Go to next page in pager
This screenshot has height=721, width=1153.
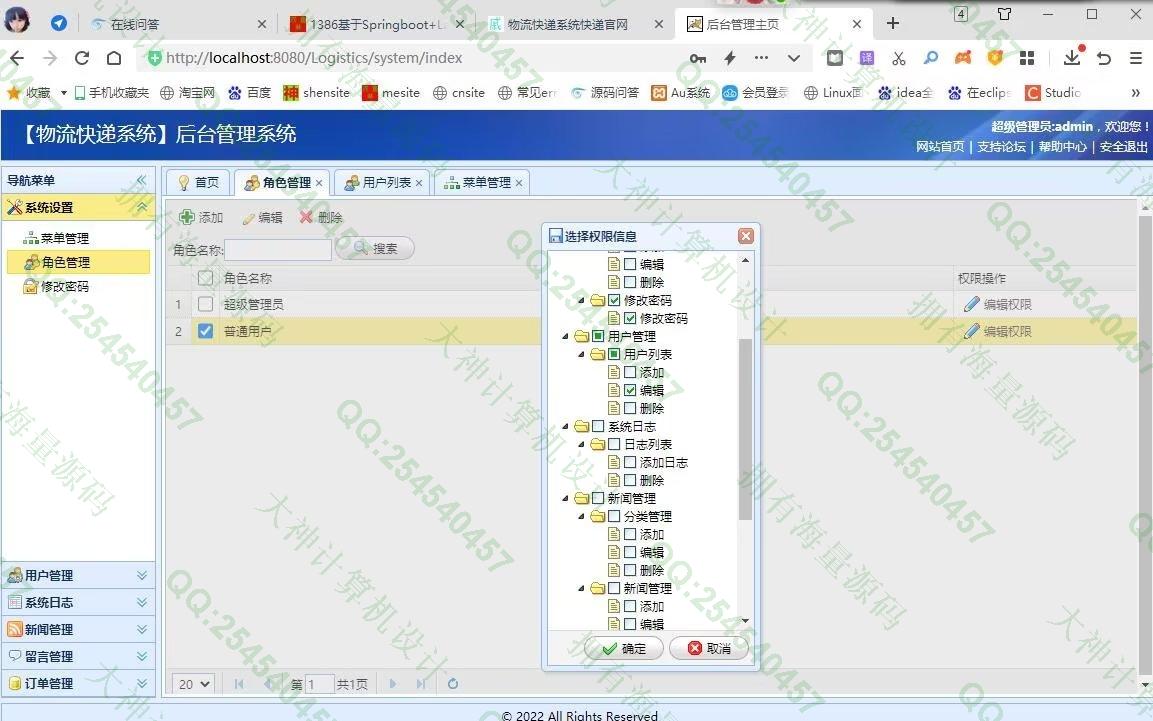point(393,684)
